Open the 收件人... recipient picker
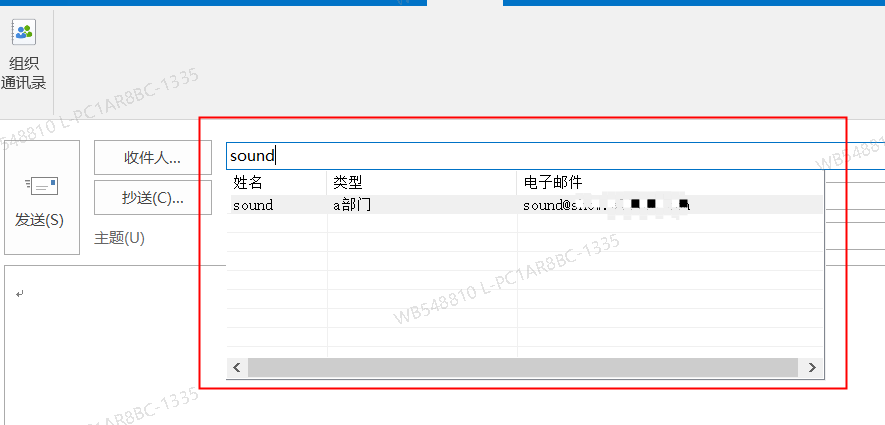The height and width of the screenshot is (425, 885). coord(152,158)
